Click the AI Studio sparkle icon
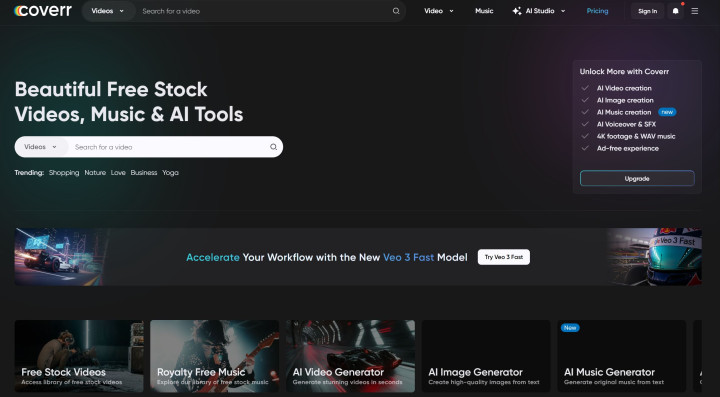Image resolution: width=720 pixels, height=397 pixels. [517, 11]
